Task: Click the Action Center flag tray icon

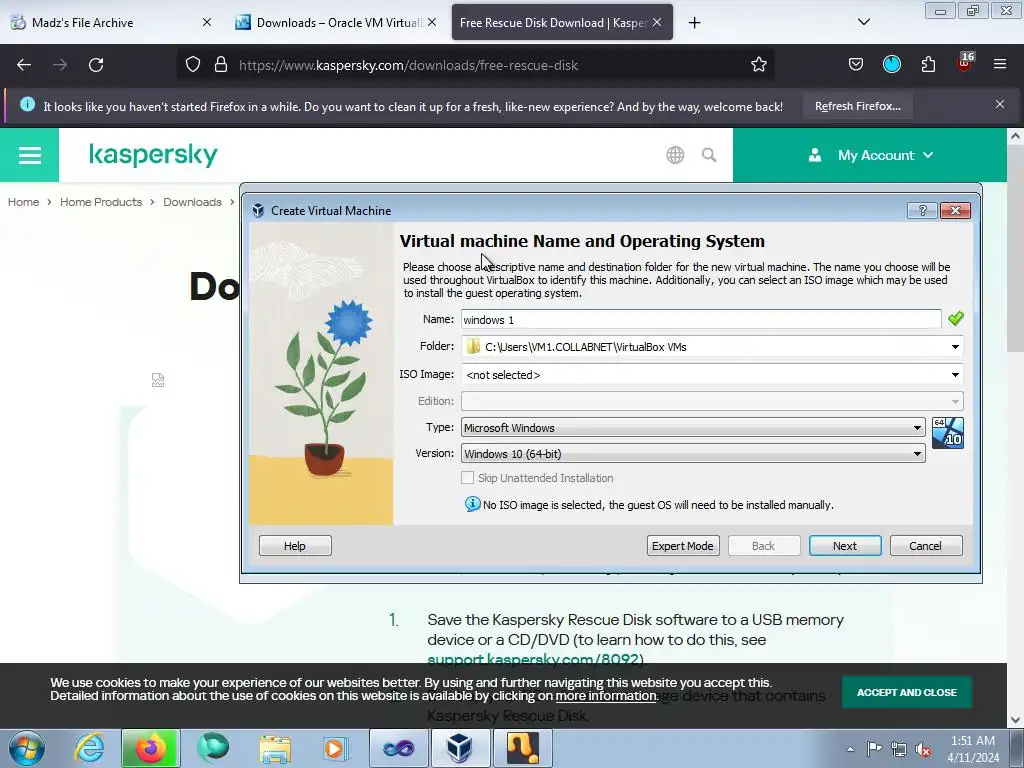Action: pyautogui.click(x=874, y=748)
